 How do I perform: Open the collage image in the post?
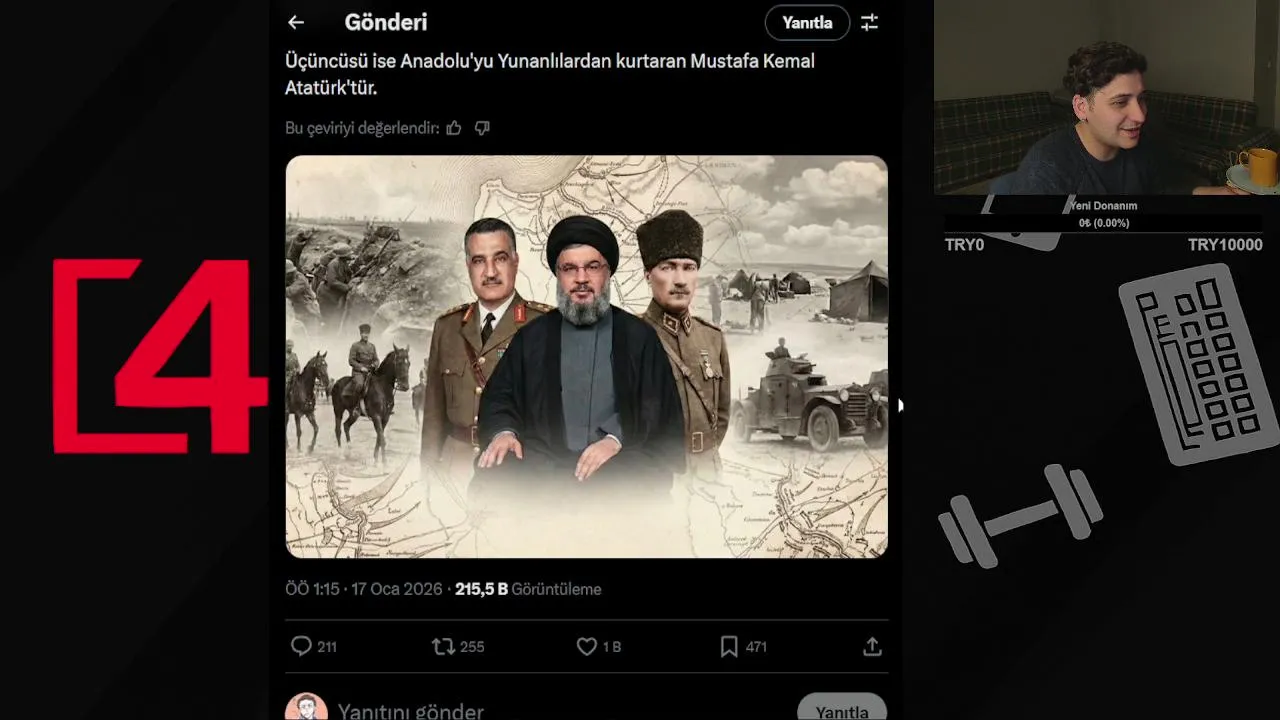586,356
